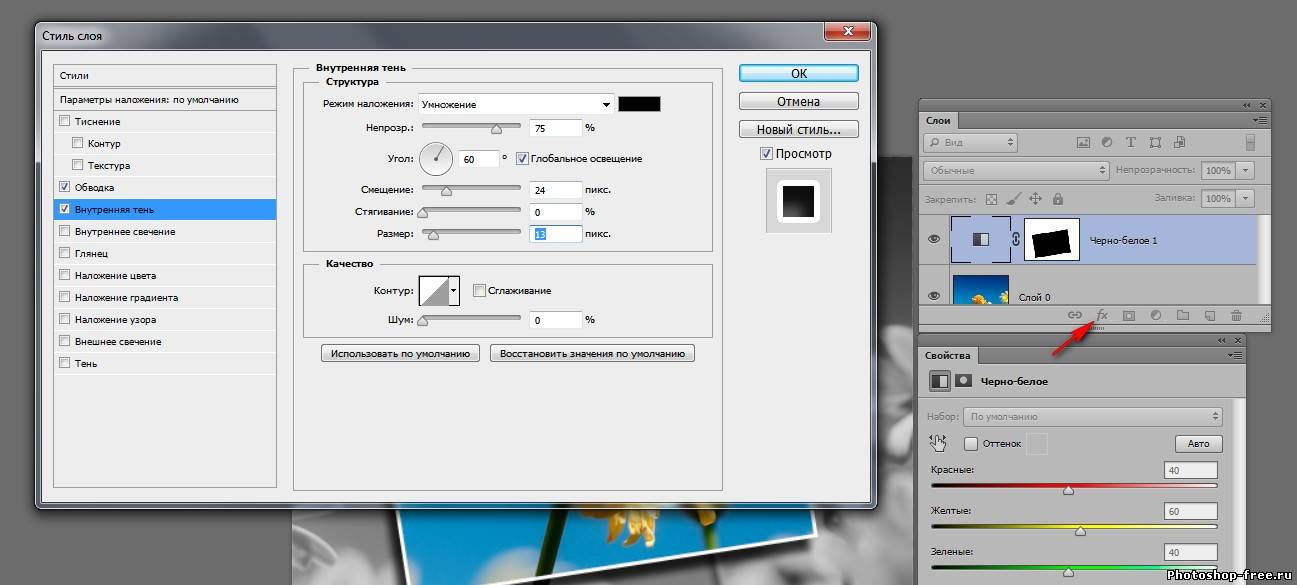Screen dimensions: 1297x585
Task: Create a new group with folder icon
Action: [x=1183, y=315]
